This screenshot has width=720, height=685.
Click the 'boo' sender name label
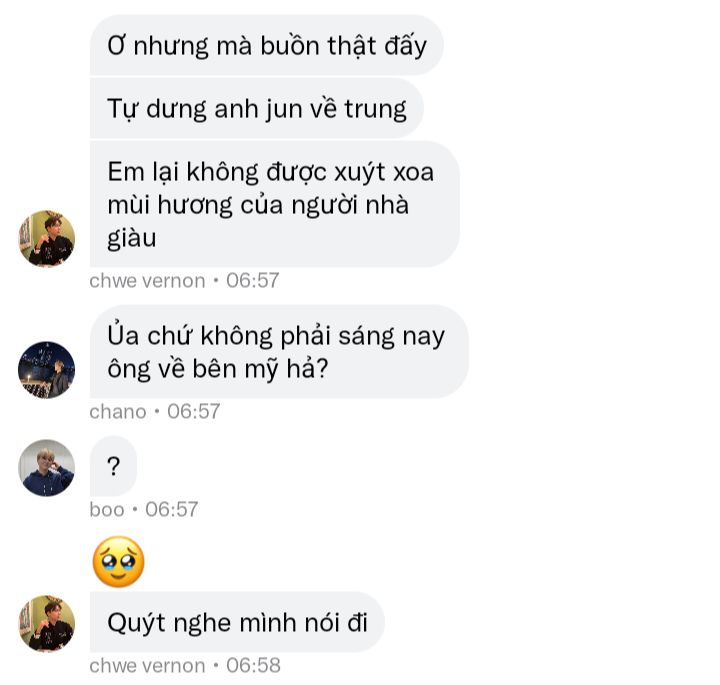pyautogui.click(x=107, y=510)
